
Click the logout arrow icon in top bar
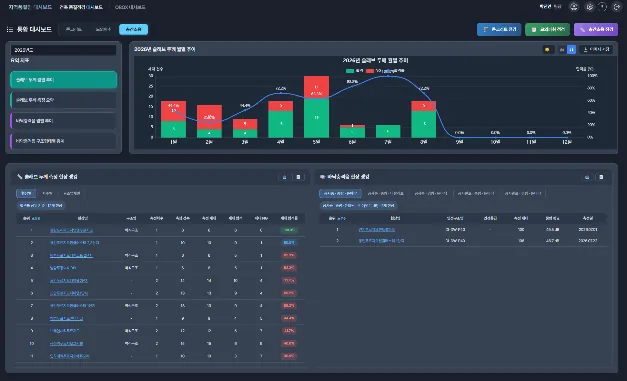click(617, 7)
